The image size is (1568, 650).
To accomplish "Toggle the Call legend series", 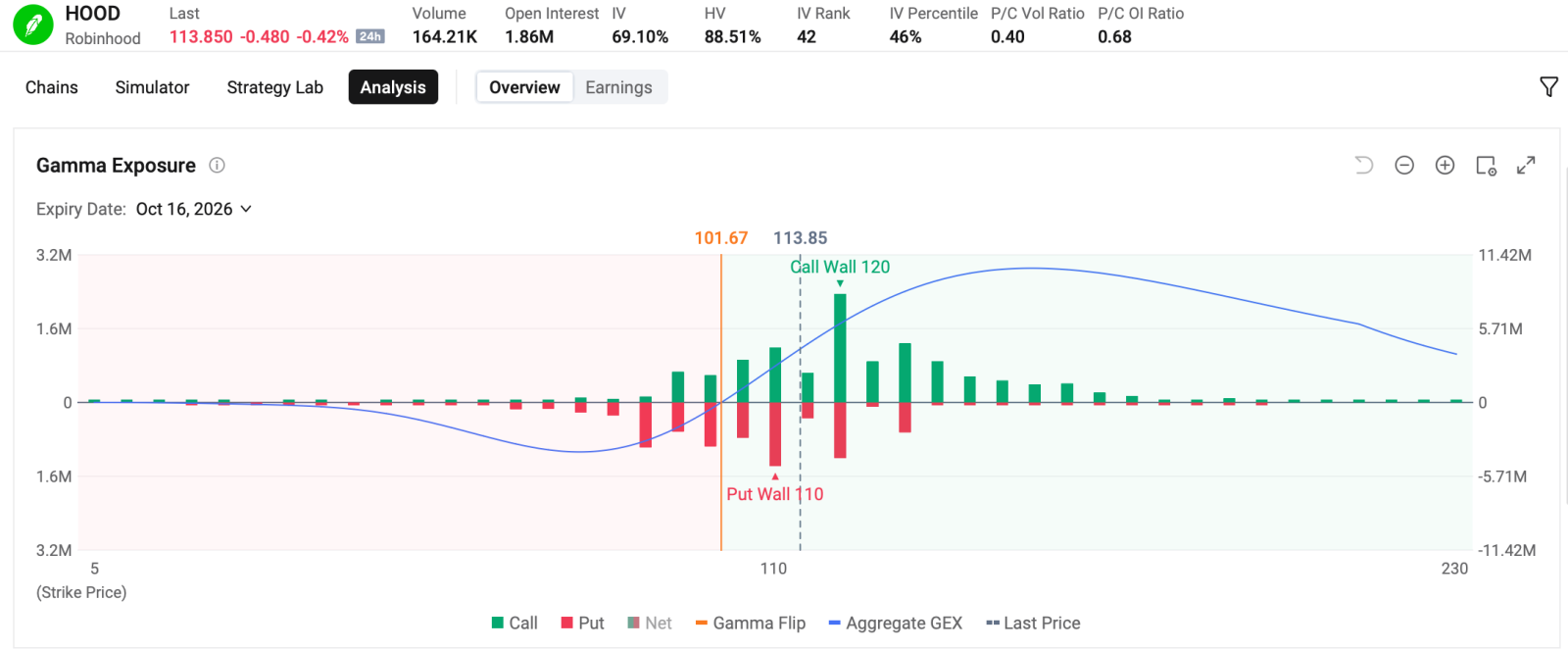I will click(514, 624).
